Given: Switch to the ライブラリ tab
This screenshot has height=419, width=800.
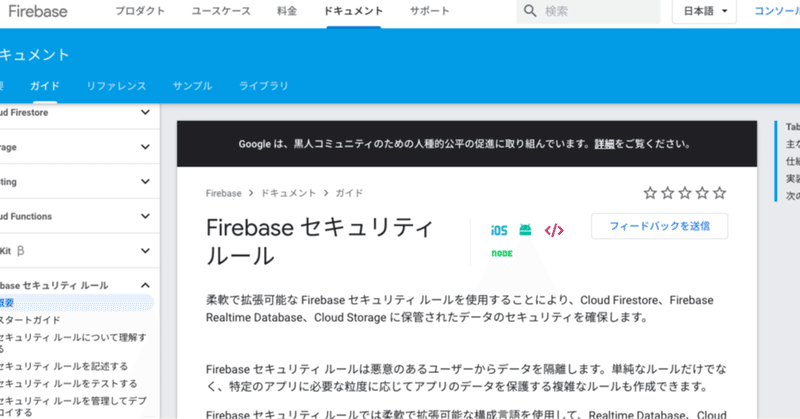Looking at the screenshot, I should [x=264, y=86].
